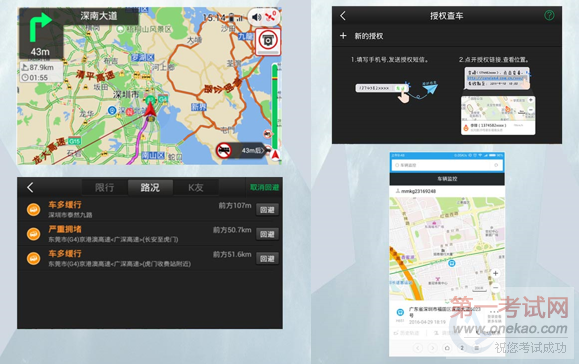
Task: Select the 路况 tab
Action: pos(150,188)
